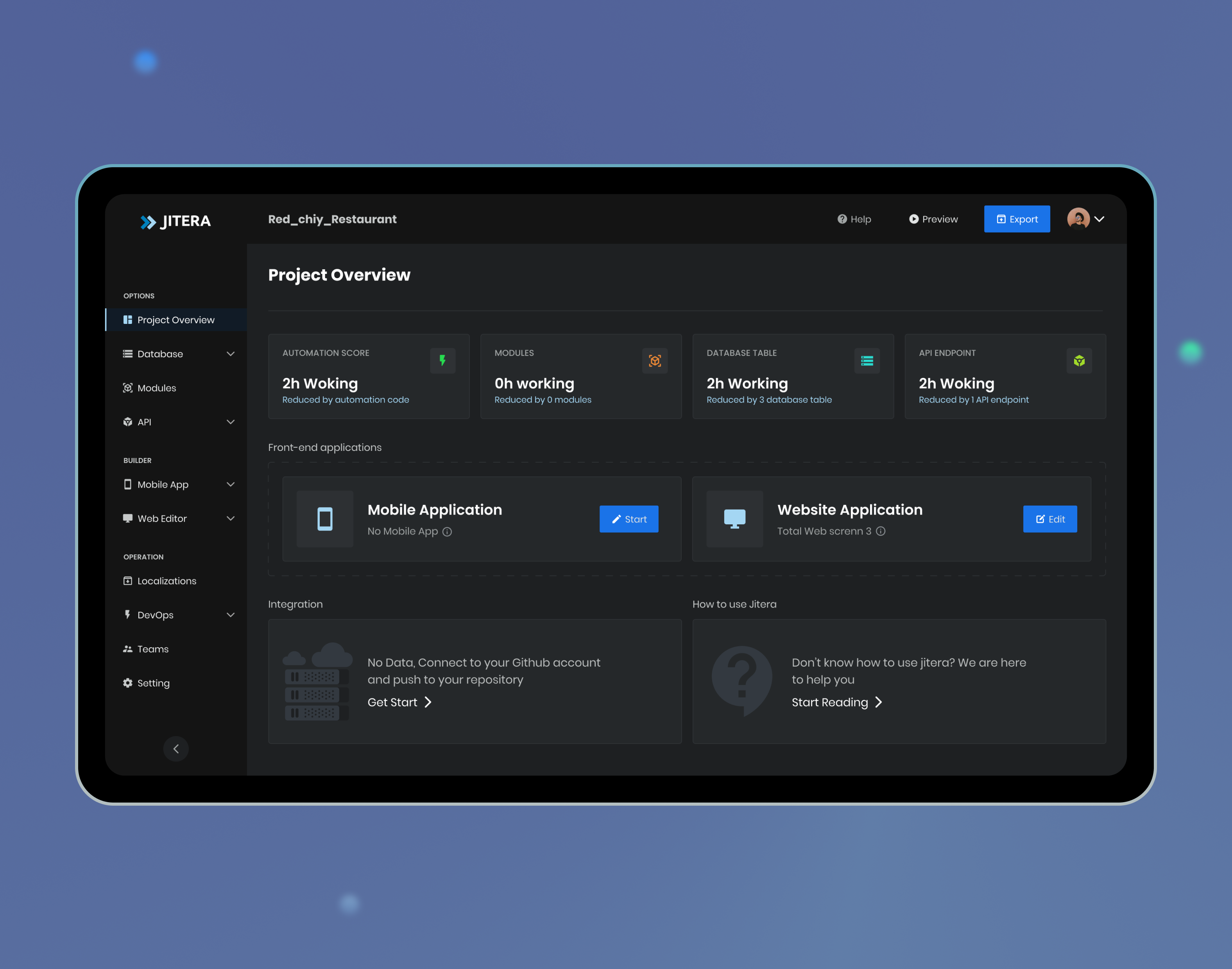Viewport: 1232px width, 969px height.
Task: Click the Preview play icon
Action: pyautogui.click(x=914, y=219)
